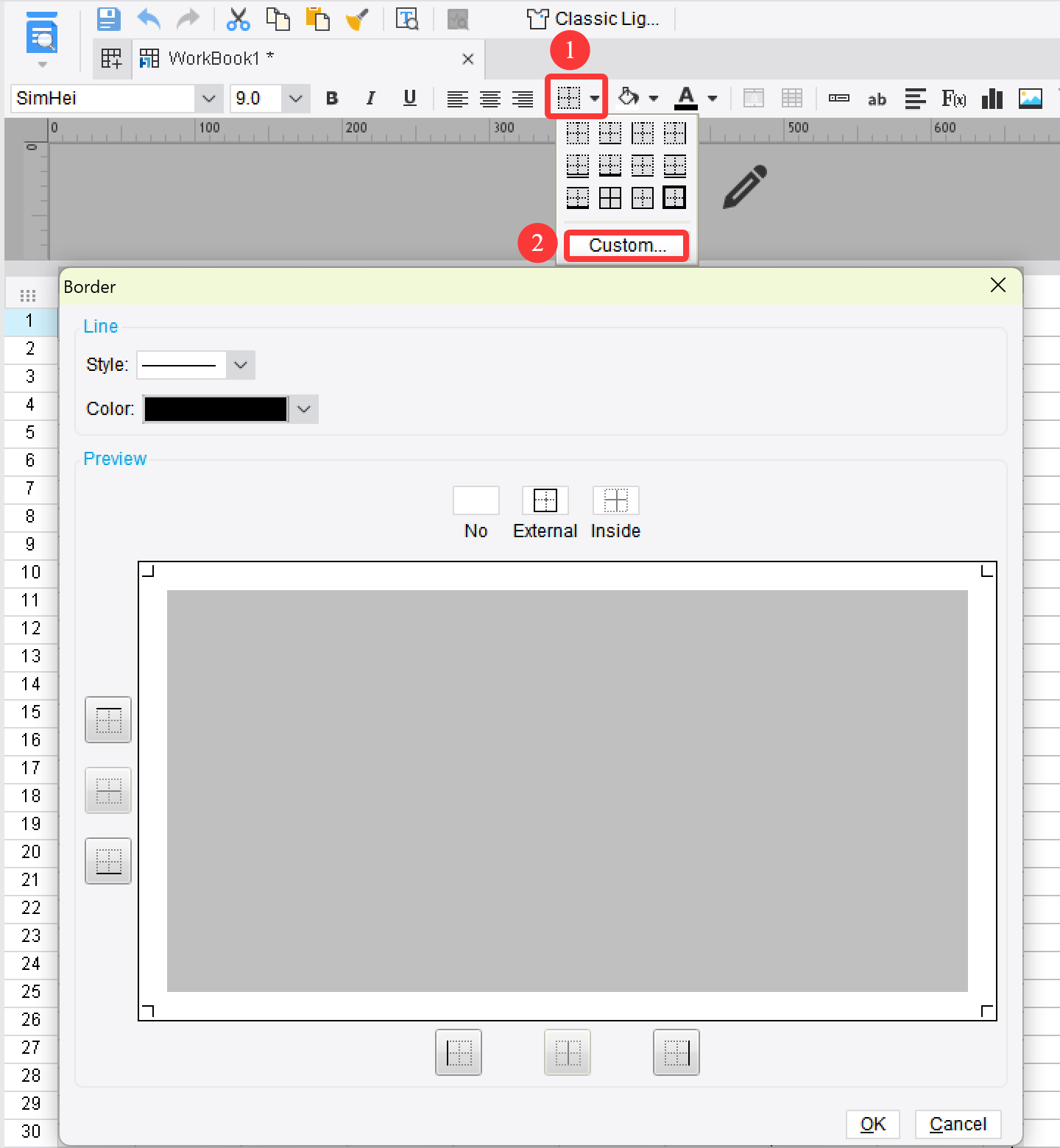Open the SimHei font family dropdown
The width and height of the screenshot is (1060, 1148).
click(x=209, y=98)
